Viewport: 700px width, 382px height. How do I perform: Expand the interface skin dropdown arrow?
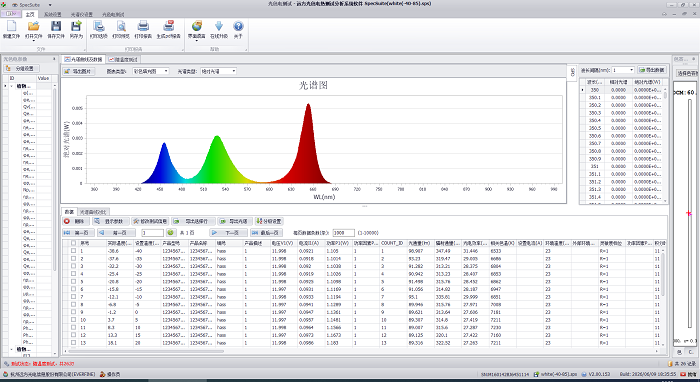pos(196,41)
